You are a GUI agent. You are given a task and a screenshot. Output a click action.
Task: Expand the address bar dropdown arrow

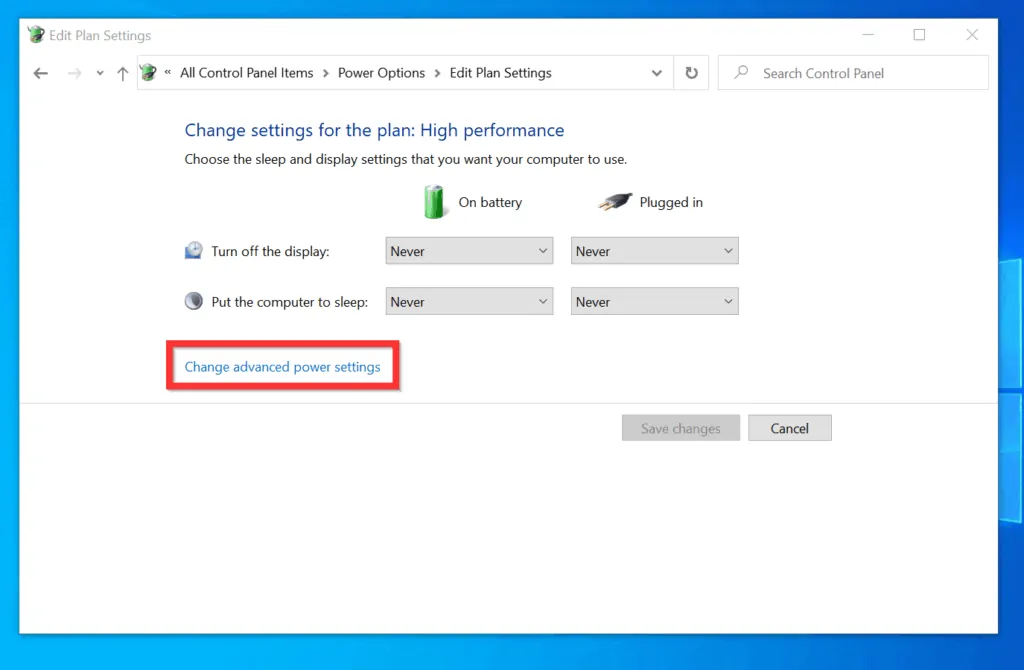[x=656, y=73]
